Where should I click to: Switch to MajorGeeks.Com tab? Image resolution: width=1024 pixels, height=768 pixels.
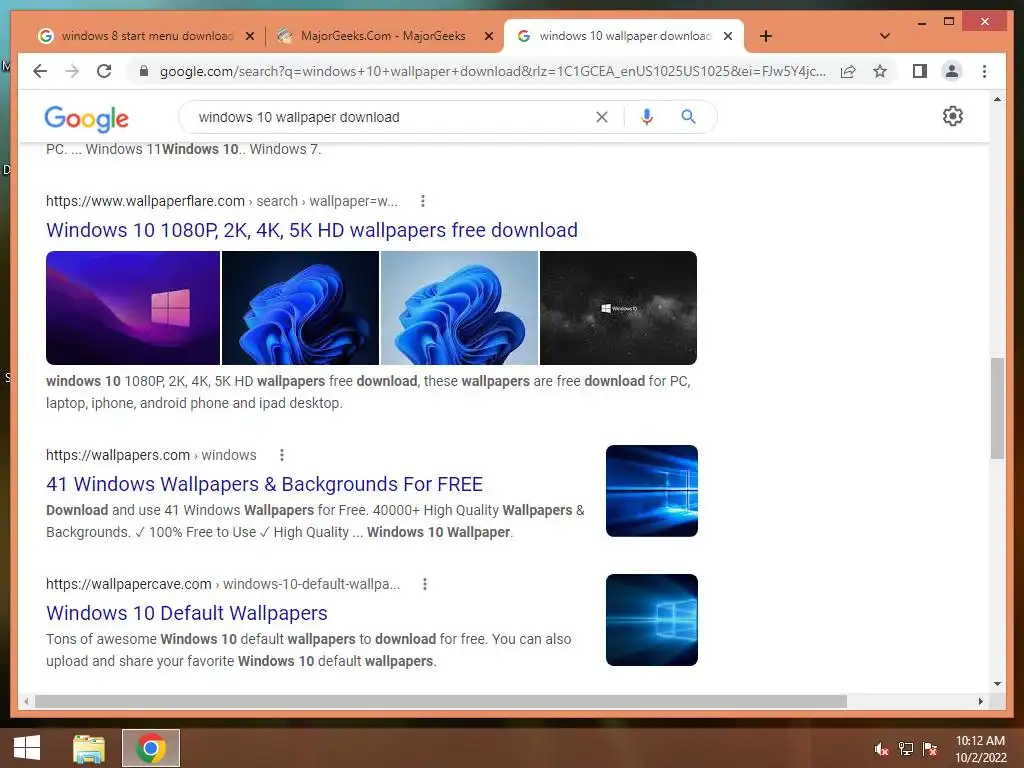point(382,36)
